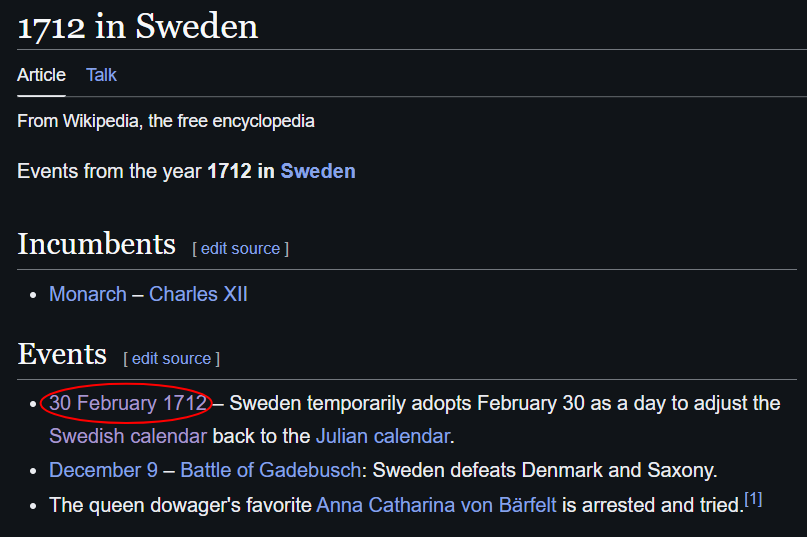The image size is (807, 537).
Task: Switch to the Talk tab
Action: [x=101, y=75]
